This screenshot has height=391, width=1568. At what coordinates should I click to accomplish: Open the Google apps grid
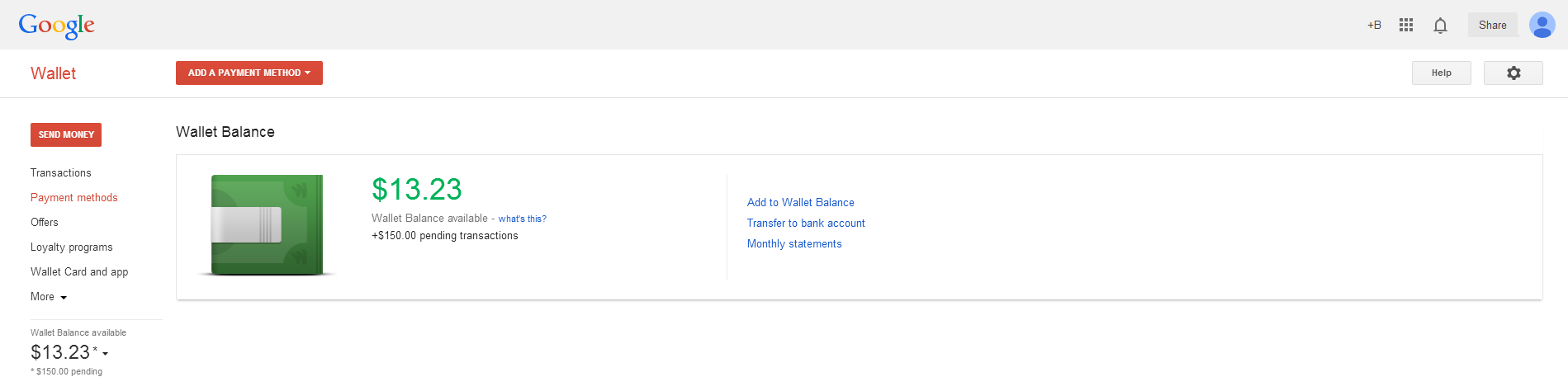tap(1406, 25)
